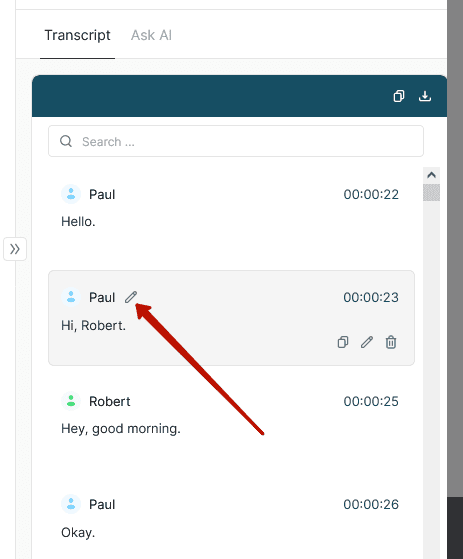Jump to timestamp 00:00:22
This screenshot has height=559, width=463.
tap(371, 194)
